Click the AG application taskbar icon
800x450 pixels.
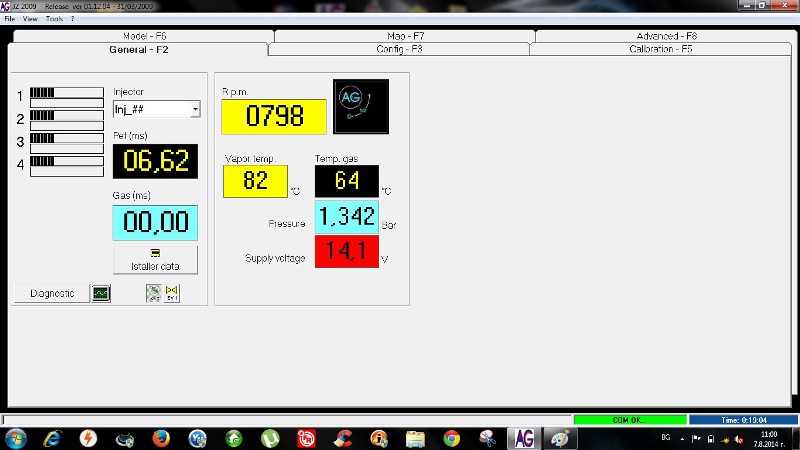(x=522, y=438)
